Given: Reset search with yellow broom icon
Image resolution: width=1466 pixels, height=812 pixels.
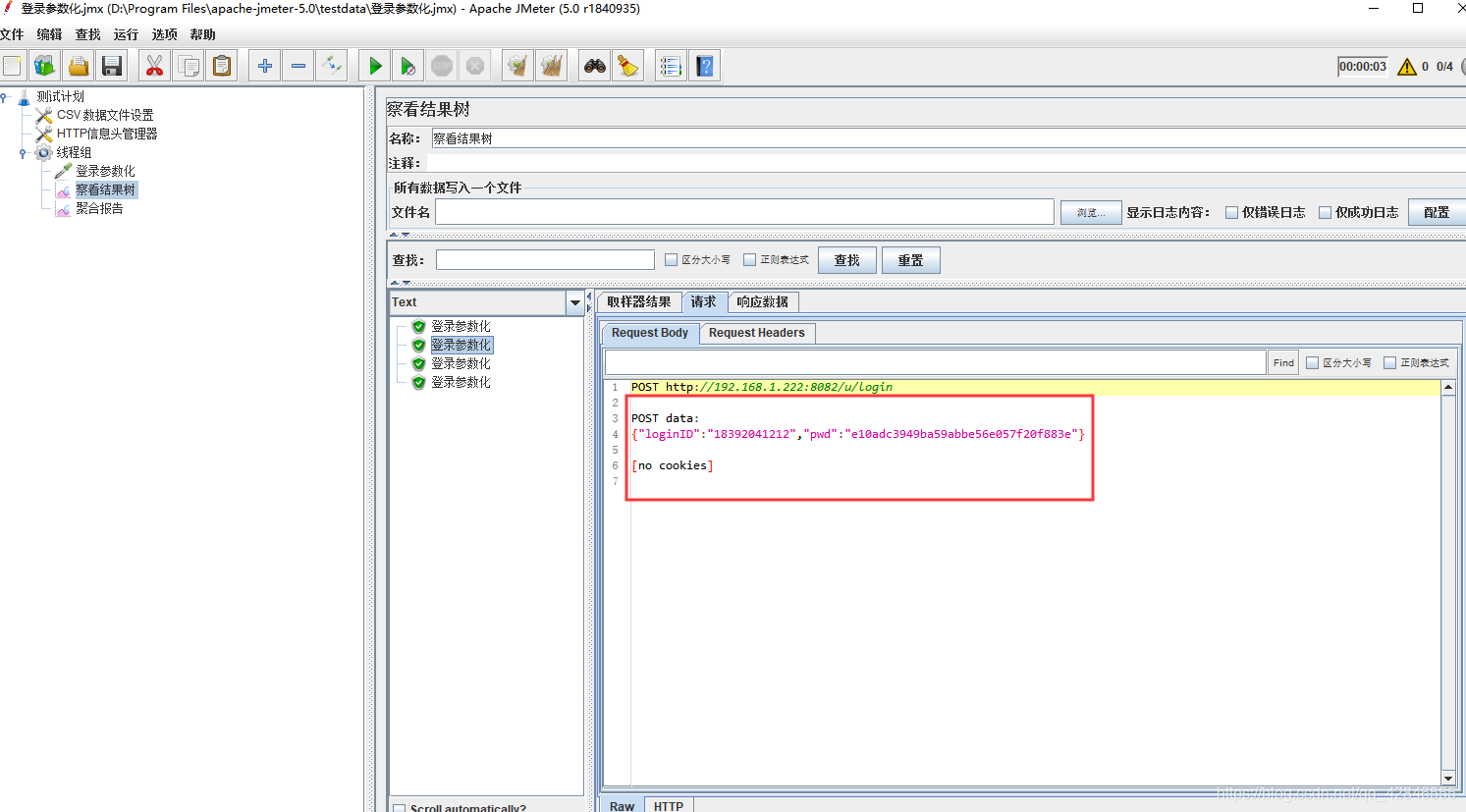Looking at the screenshot, I should coord(628,66).
